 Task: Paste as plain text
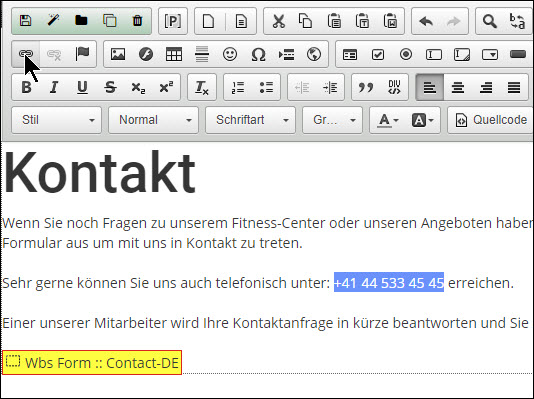[362, 21]
